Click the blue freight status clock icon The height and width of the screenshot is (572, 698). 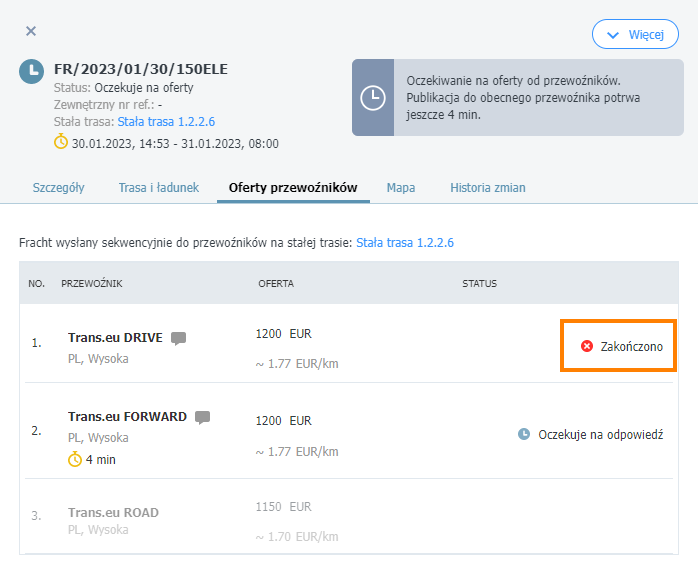pos(32,71)
